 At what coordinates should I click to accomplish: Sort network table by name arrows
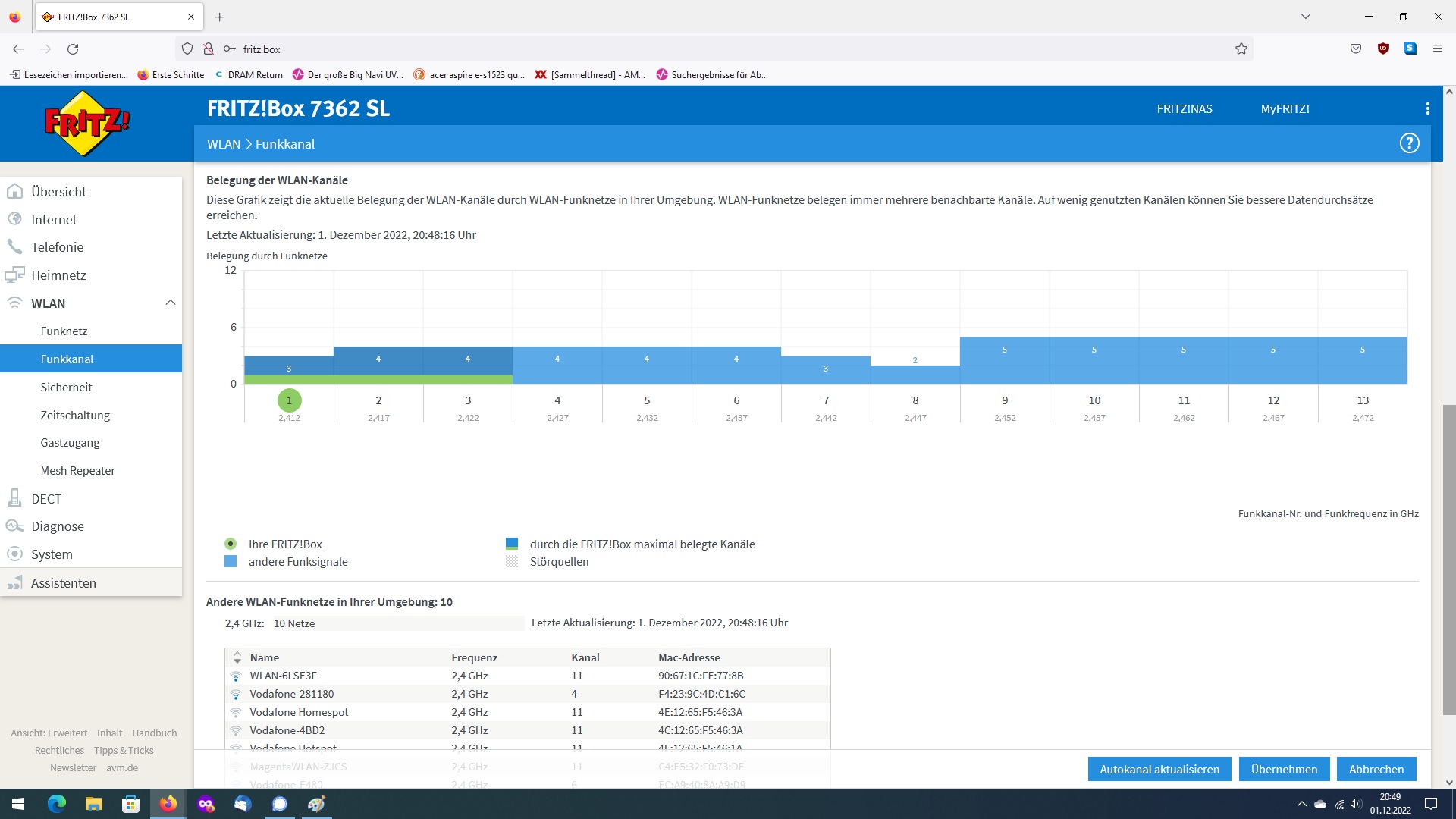(x=237, y=657)
